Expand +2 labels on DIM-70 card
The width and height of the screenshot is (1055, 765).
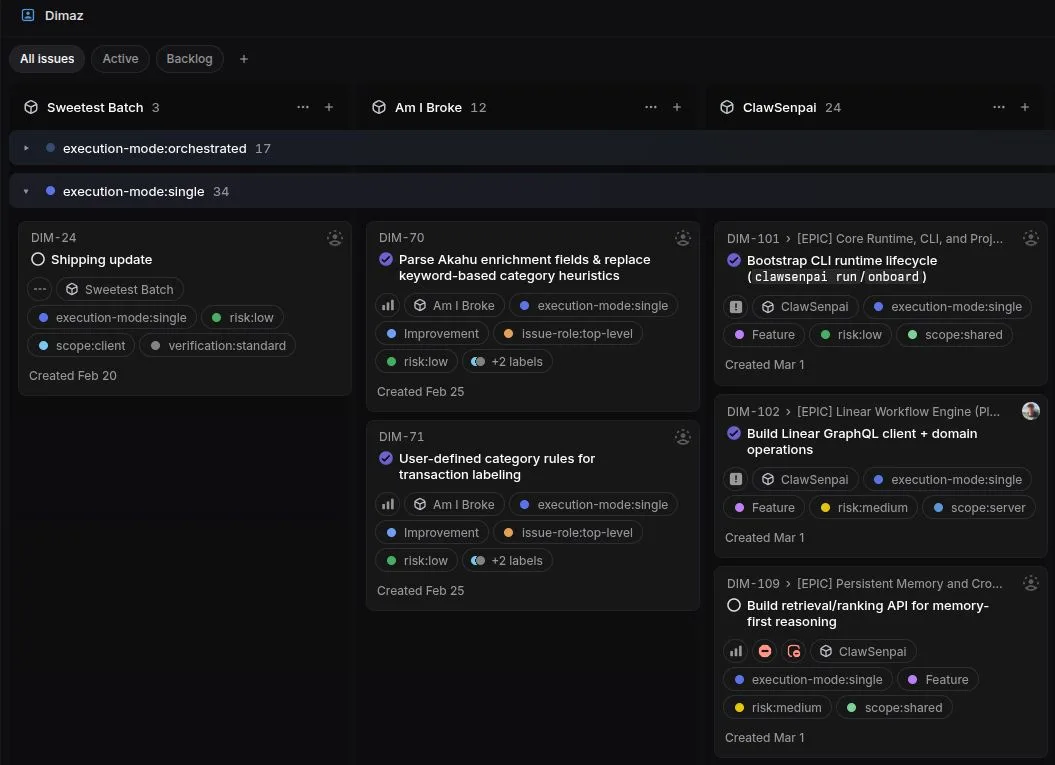[507, 361]
